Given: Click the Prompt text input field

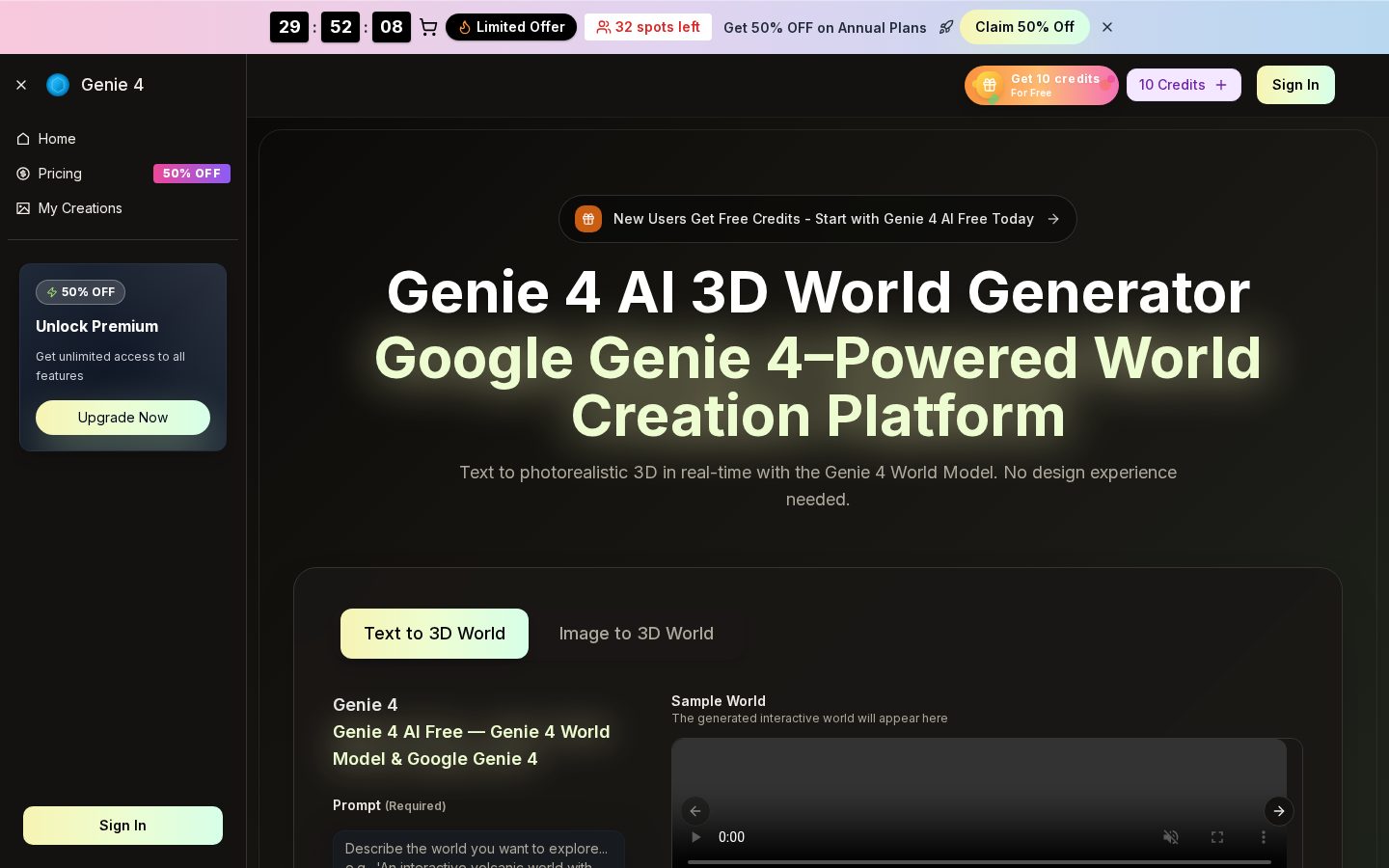Looking at the screenshot, I should tap(478, 850).
